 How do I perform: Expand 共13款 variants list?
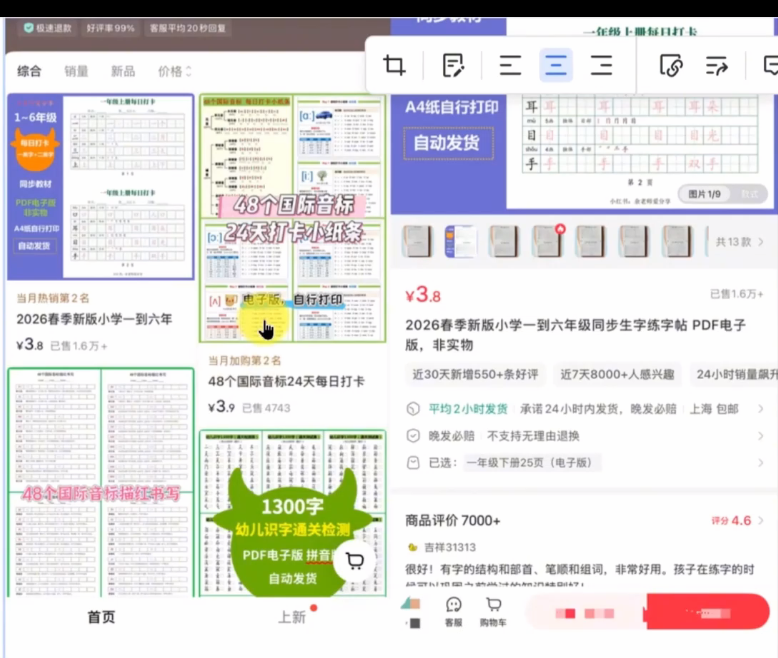[739, 242]
